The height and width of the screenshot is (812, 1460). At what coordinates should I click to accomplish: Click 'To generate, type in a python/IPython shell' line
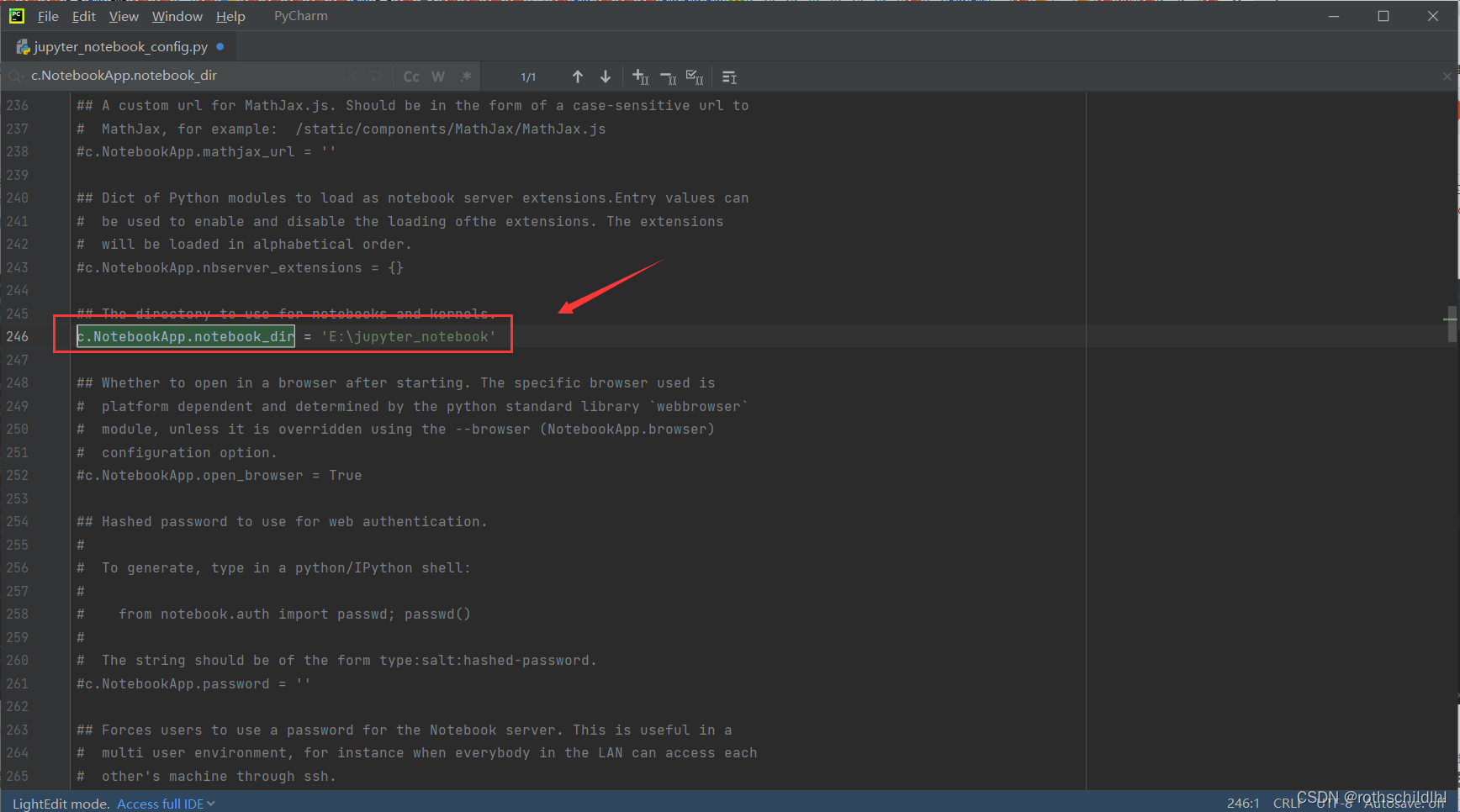(x=273, y=567)
